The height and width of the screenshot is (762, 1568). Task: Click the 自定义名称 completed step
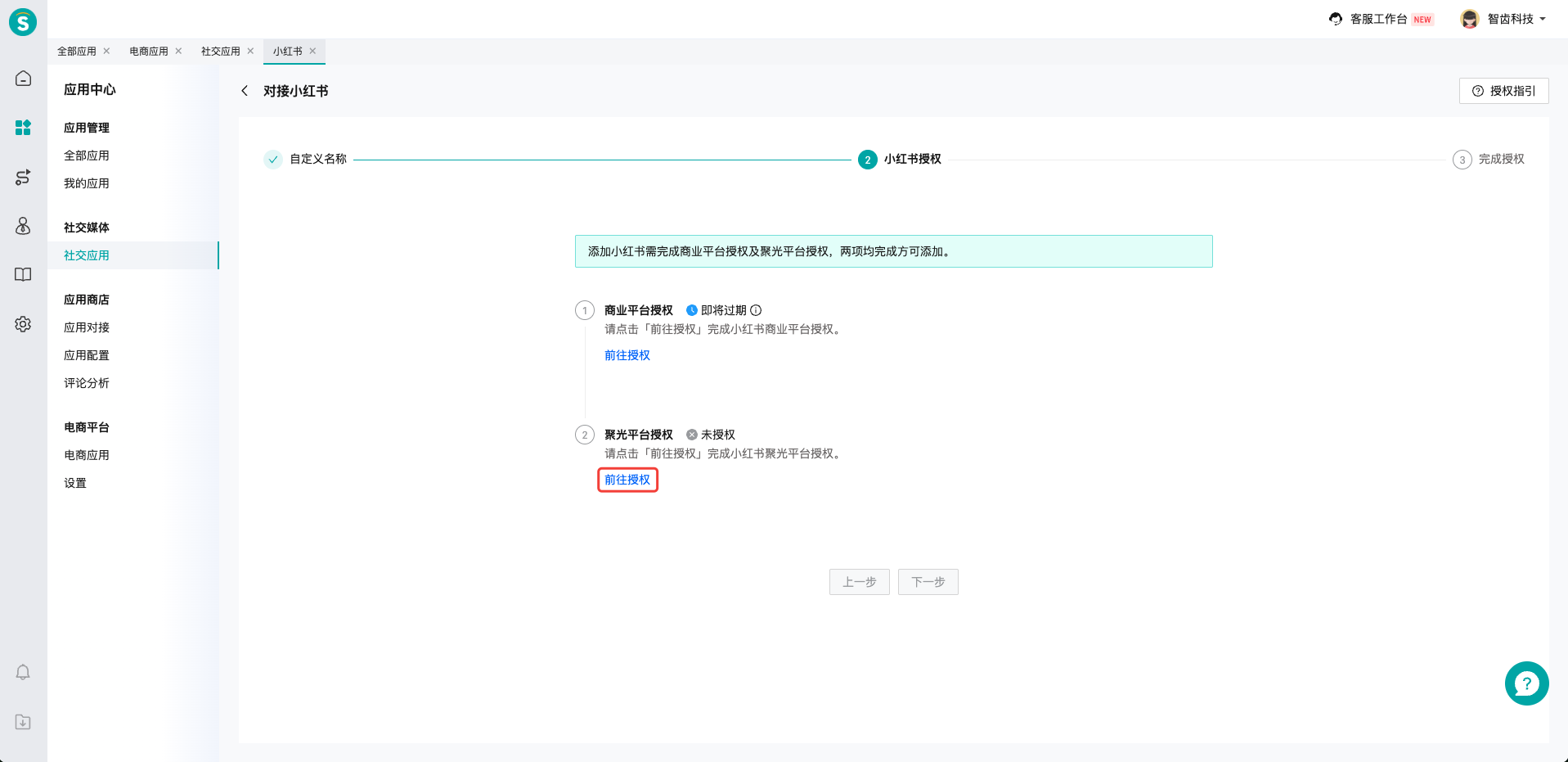pos(305,159)
